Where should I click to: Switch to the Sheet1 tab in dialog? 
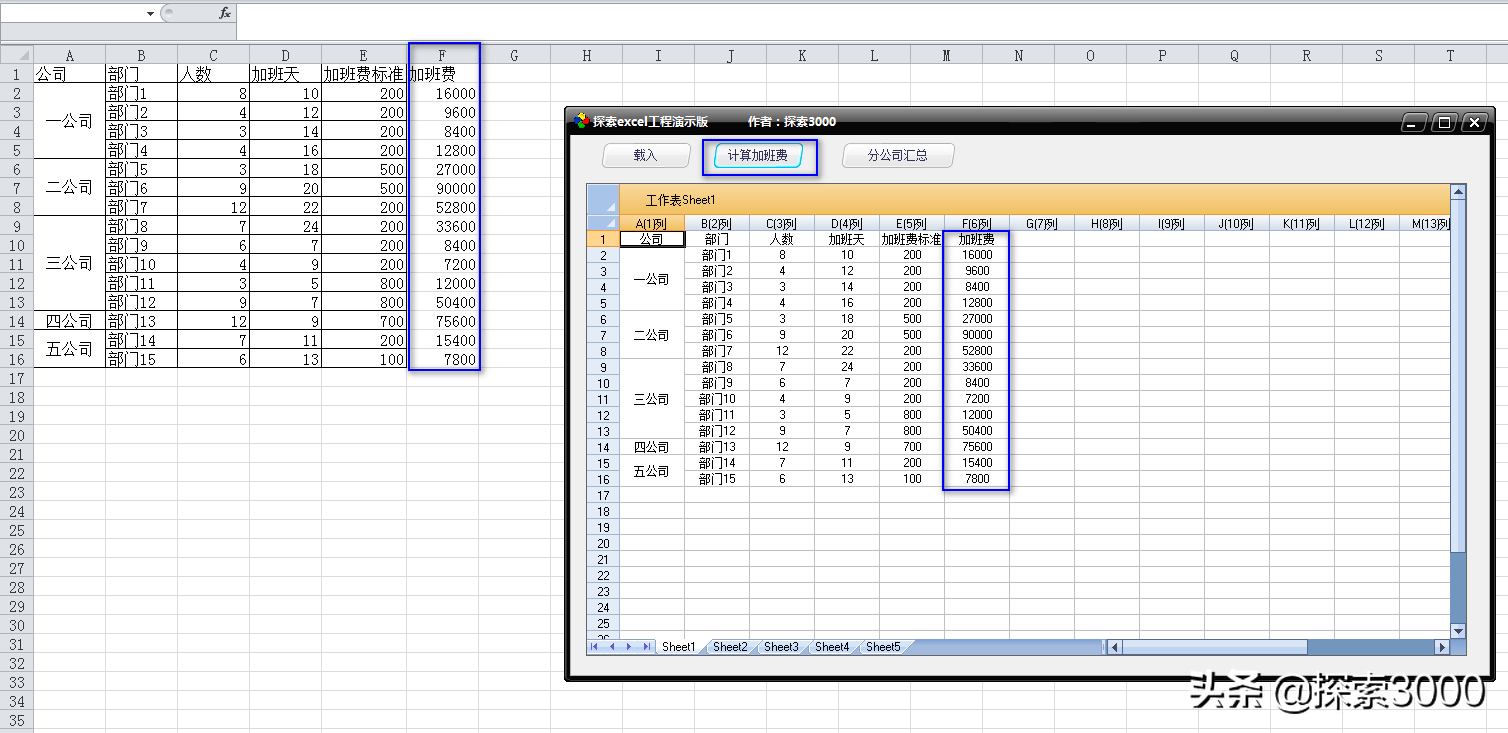(678, 647)
